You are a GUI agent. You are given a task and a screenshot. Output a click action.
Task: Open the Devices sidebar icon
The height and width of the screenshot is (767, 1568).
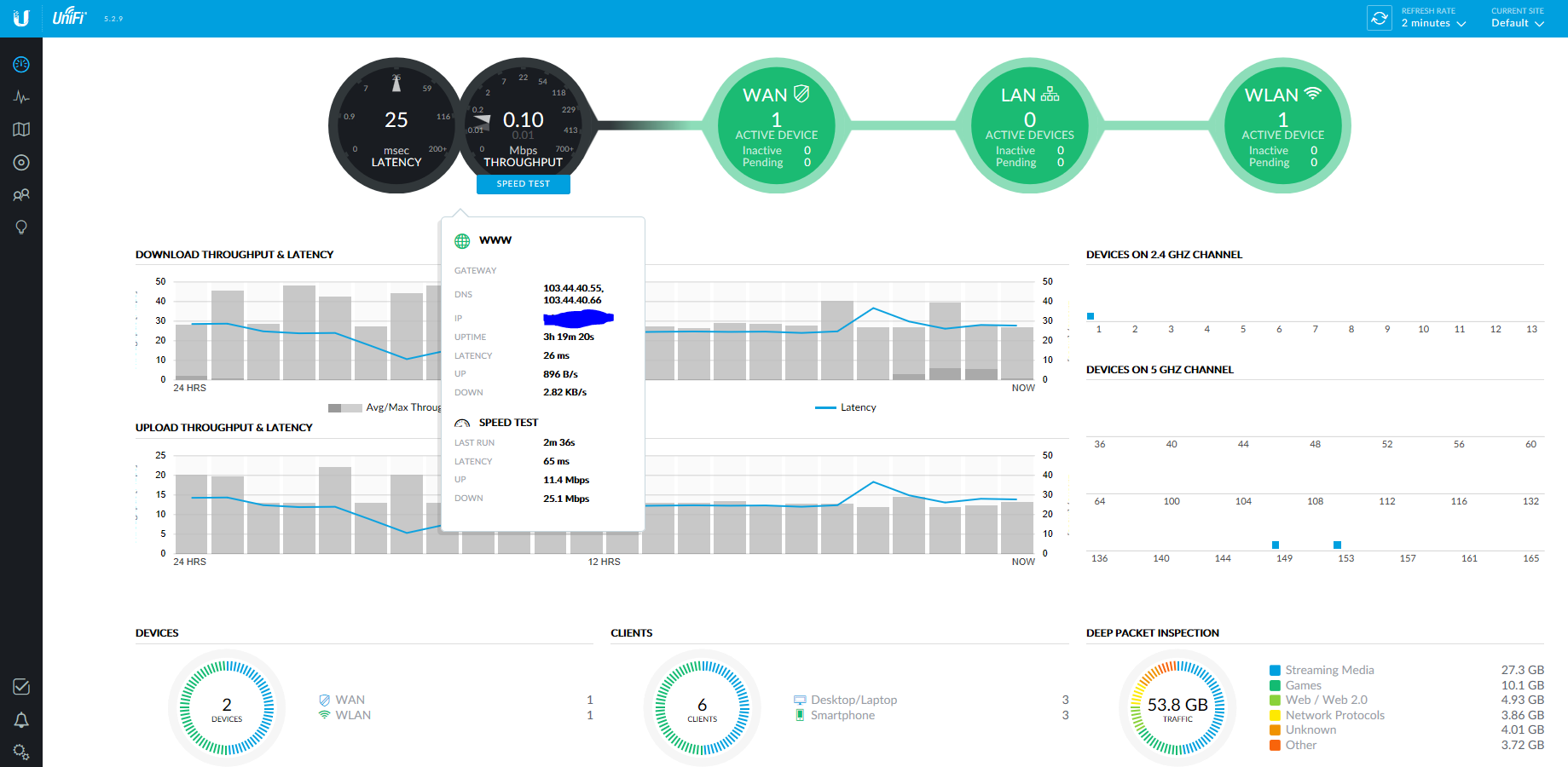(x=21, y=162)
